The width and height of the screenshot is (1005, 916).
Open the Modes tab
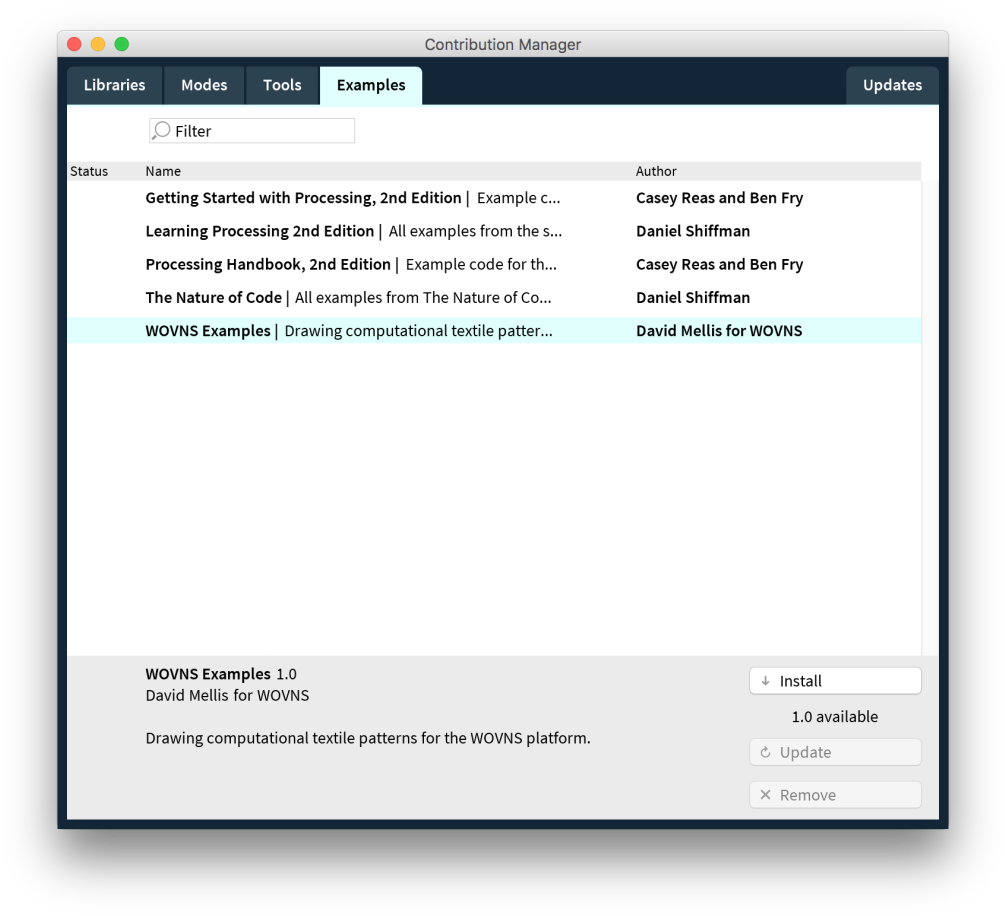coord(204,85)
